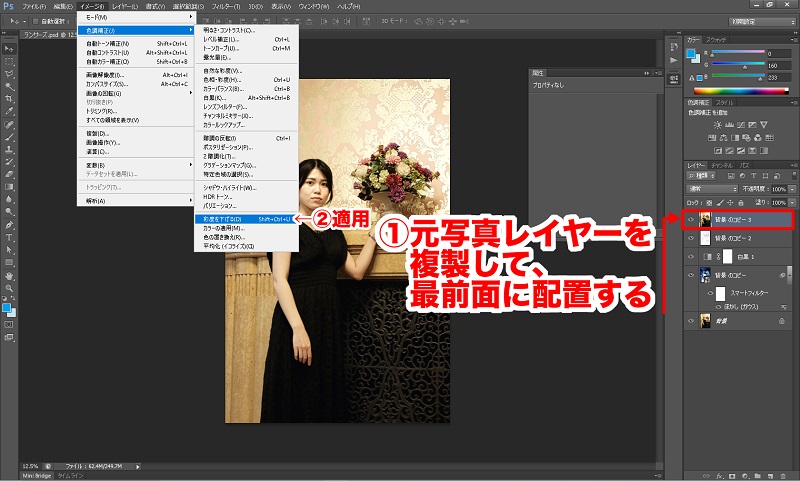
Task: Select the Rectangular Marquee tool
Action: tap(9, 62)
